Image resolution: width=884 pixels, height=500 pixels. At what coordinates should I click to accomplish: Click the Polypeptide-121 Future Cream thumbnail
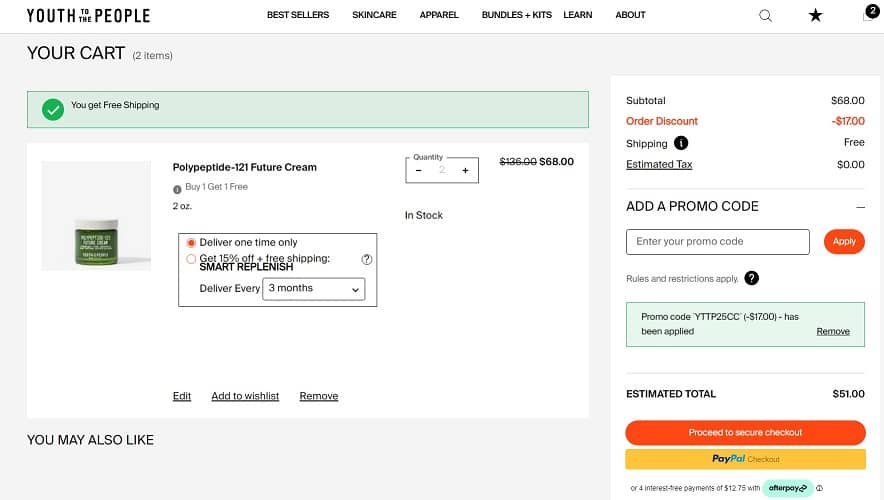point(96,216)
